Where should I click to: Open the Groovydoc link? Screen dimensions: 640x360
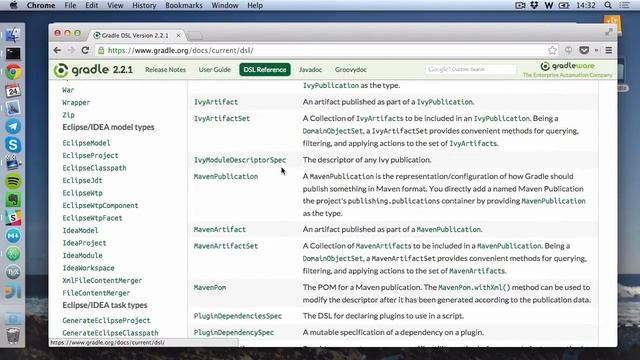[351, 70]
